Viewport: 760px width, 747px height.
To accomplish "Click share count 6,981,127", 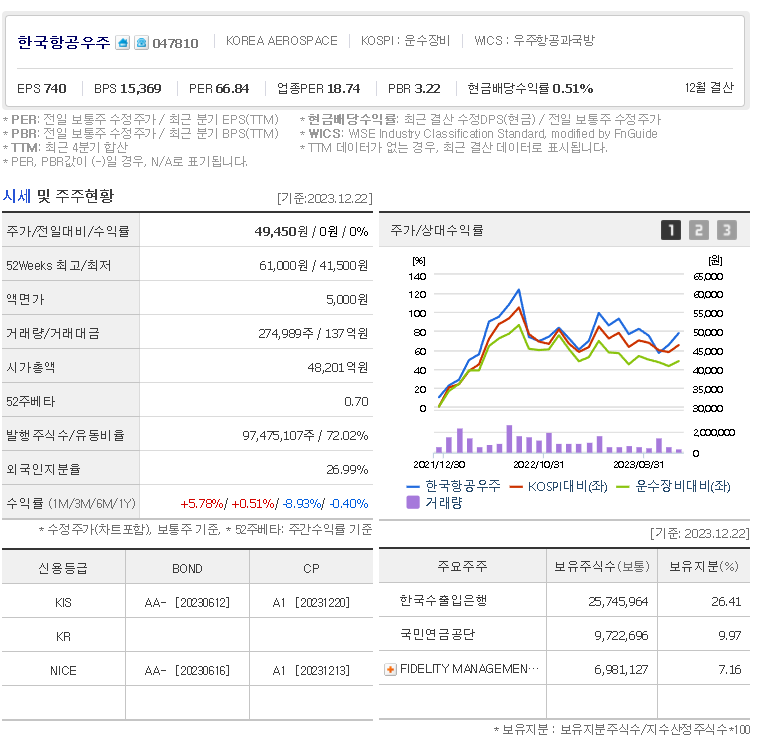I will (x=621, y=670).
